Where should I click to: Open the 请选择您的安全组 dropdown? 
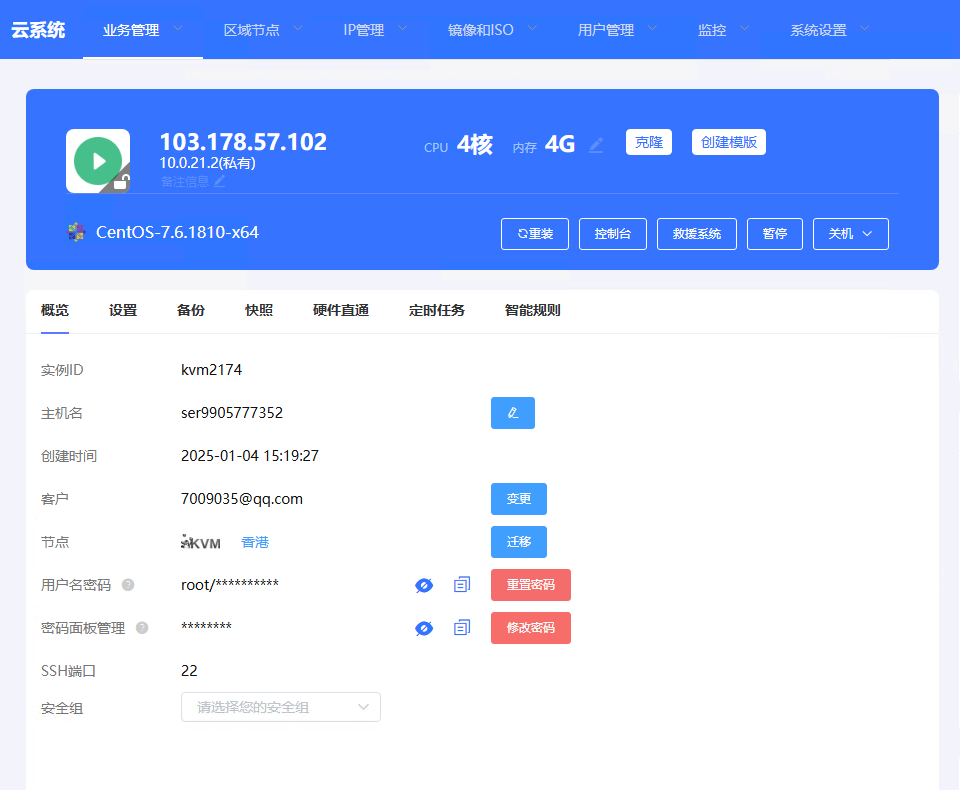point(280,707)
